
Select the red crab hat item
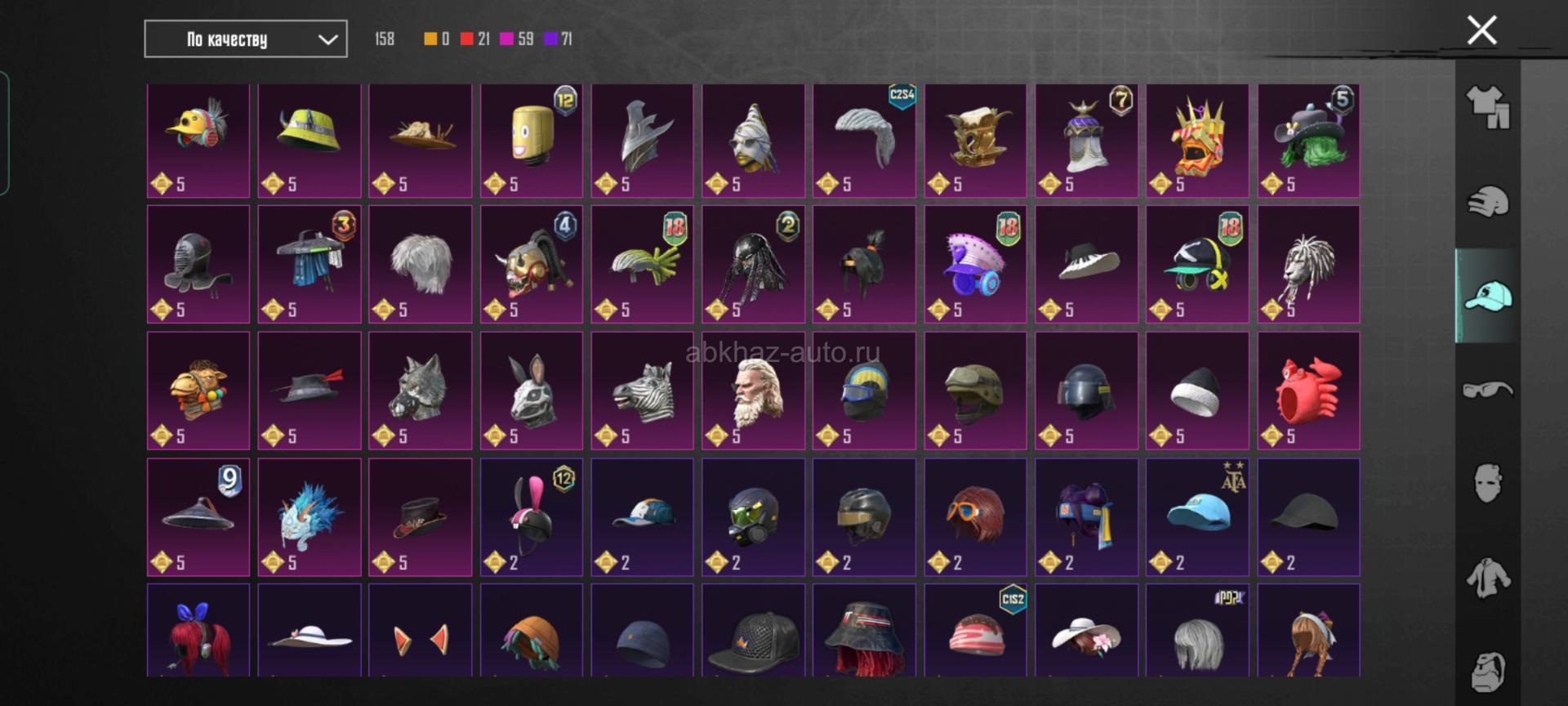point(1308,391)
